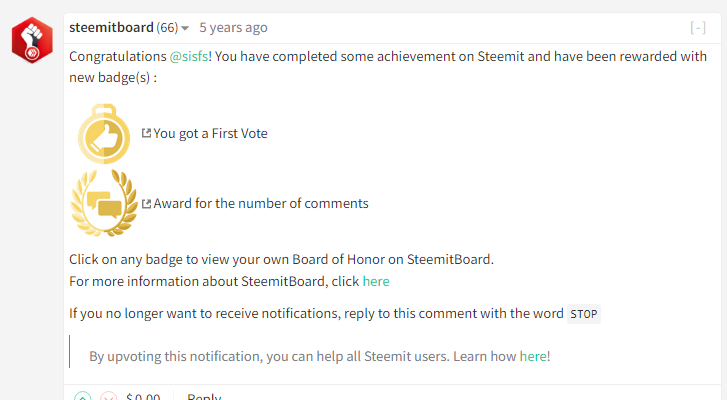Viewport: 727px width, 400px height.
Task: Click the STOP code word
Action: coord(583,314)
